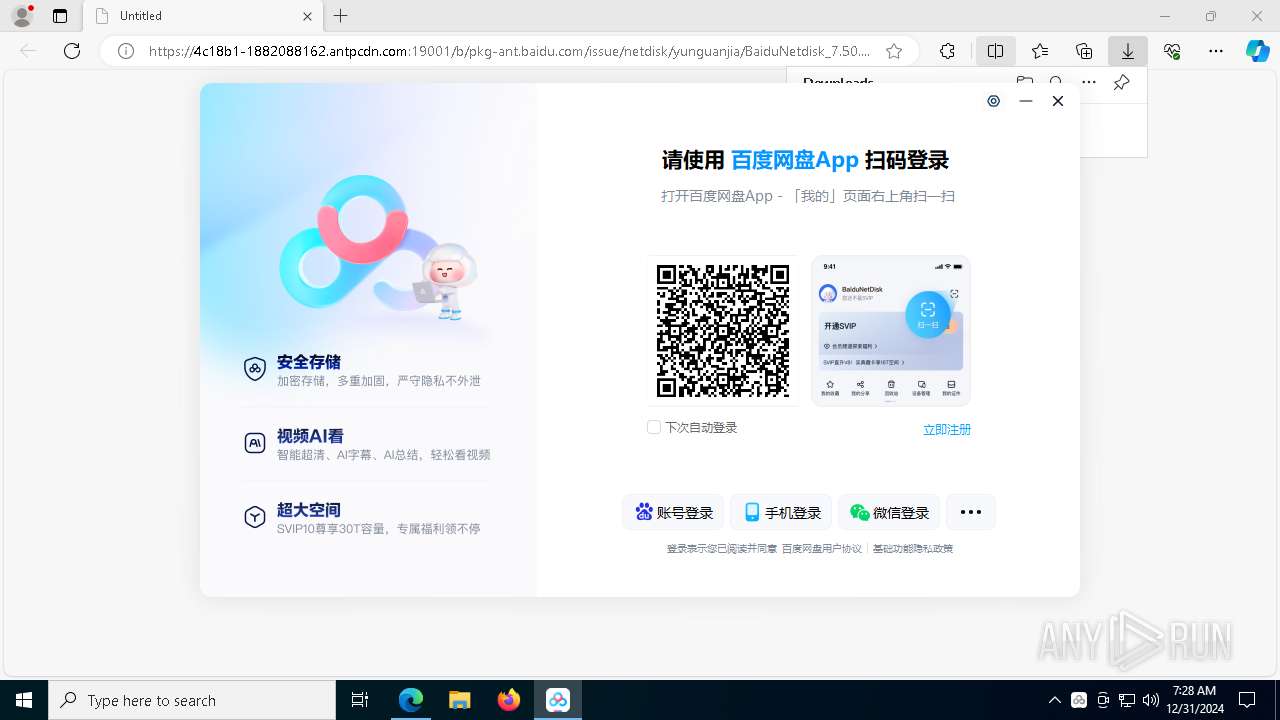Viewport: 1280px width, 720px height.
Task: Click the 超大空间 heading text
Action: click(x=309, y=510)
